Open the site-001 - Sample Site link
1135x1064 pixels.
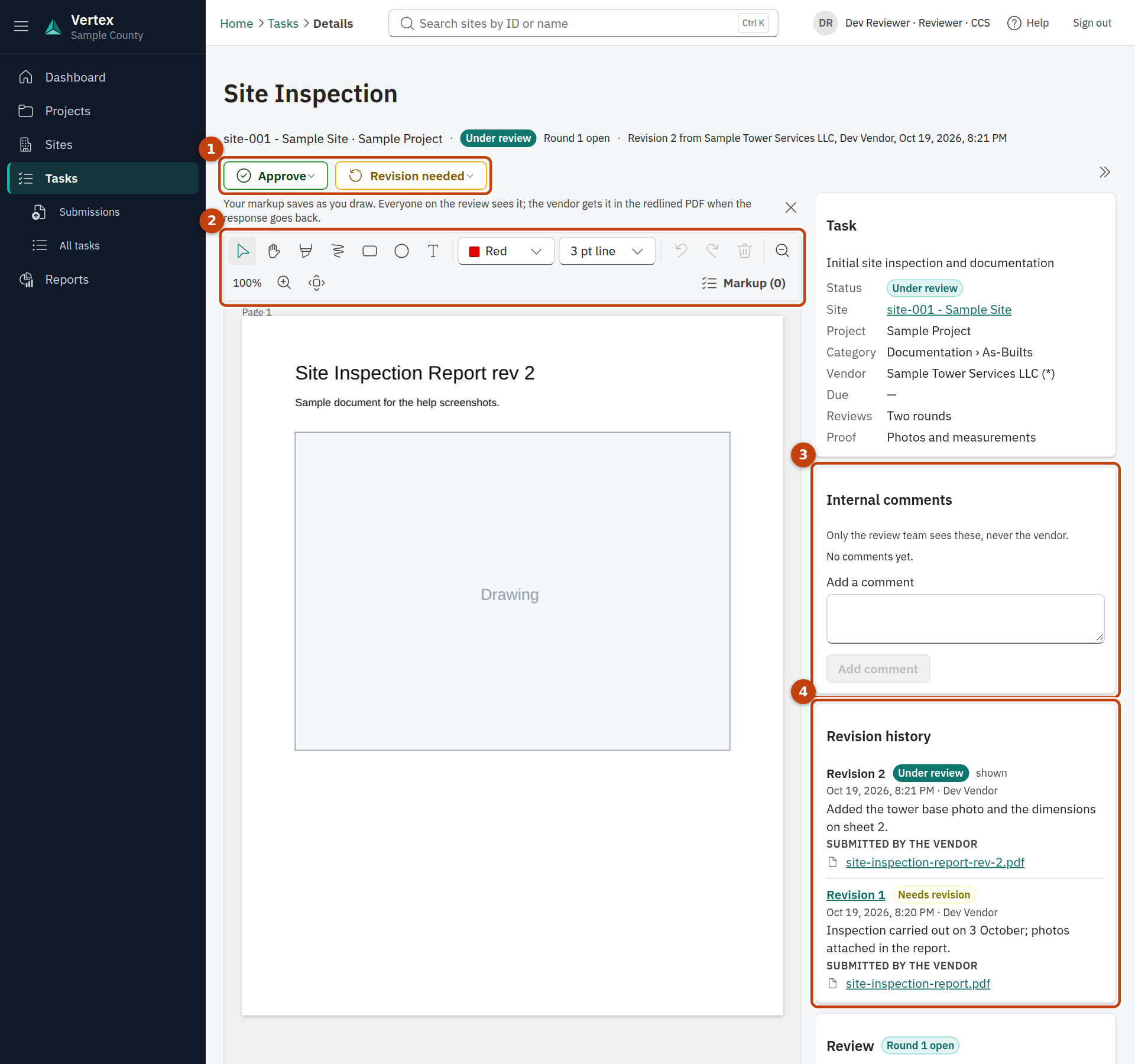tap(949, 310)
